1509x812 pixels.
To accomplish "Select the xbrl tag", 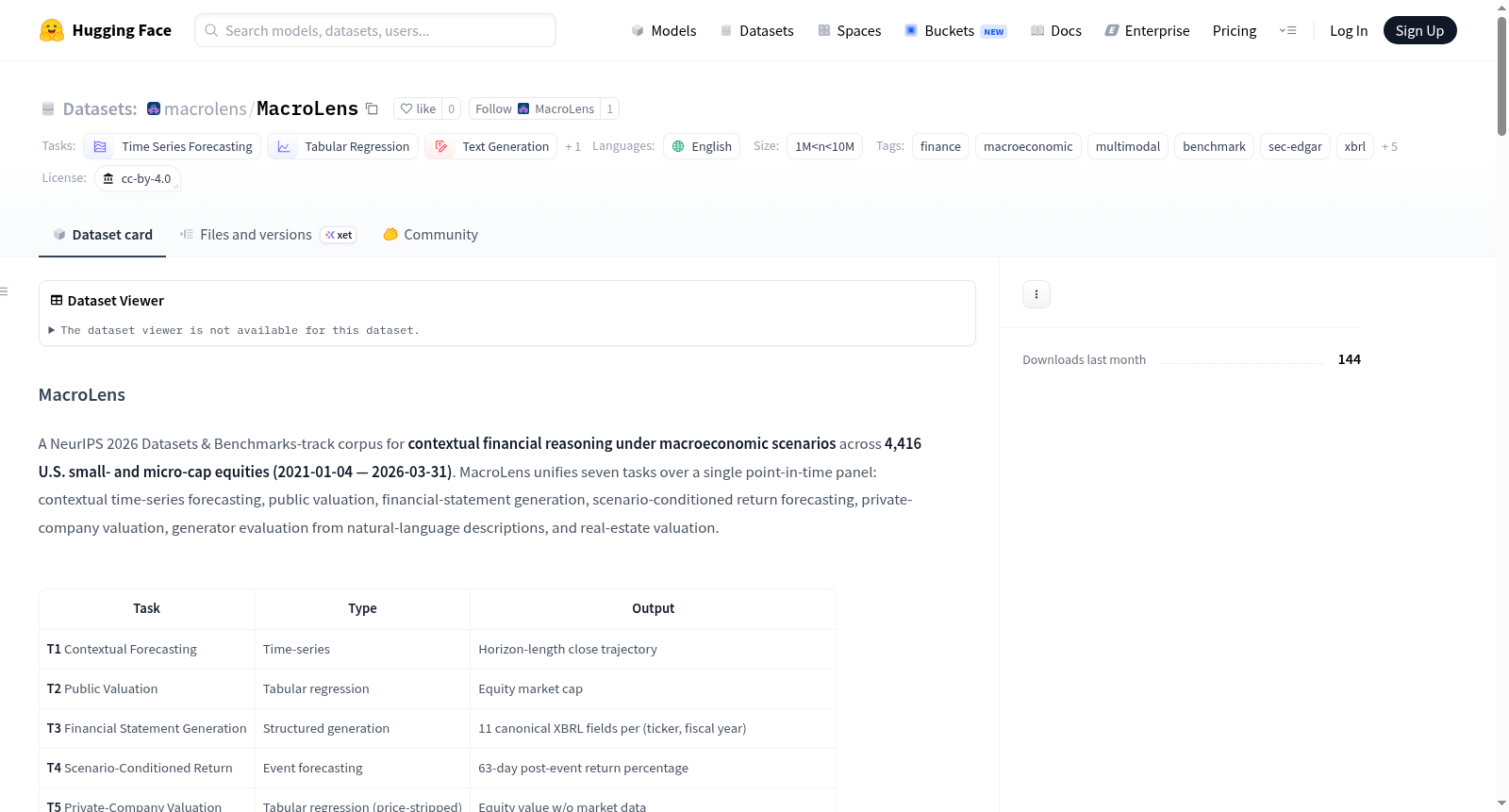I will 1355,146.
